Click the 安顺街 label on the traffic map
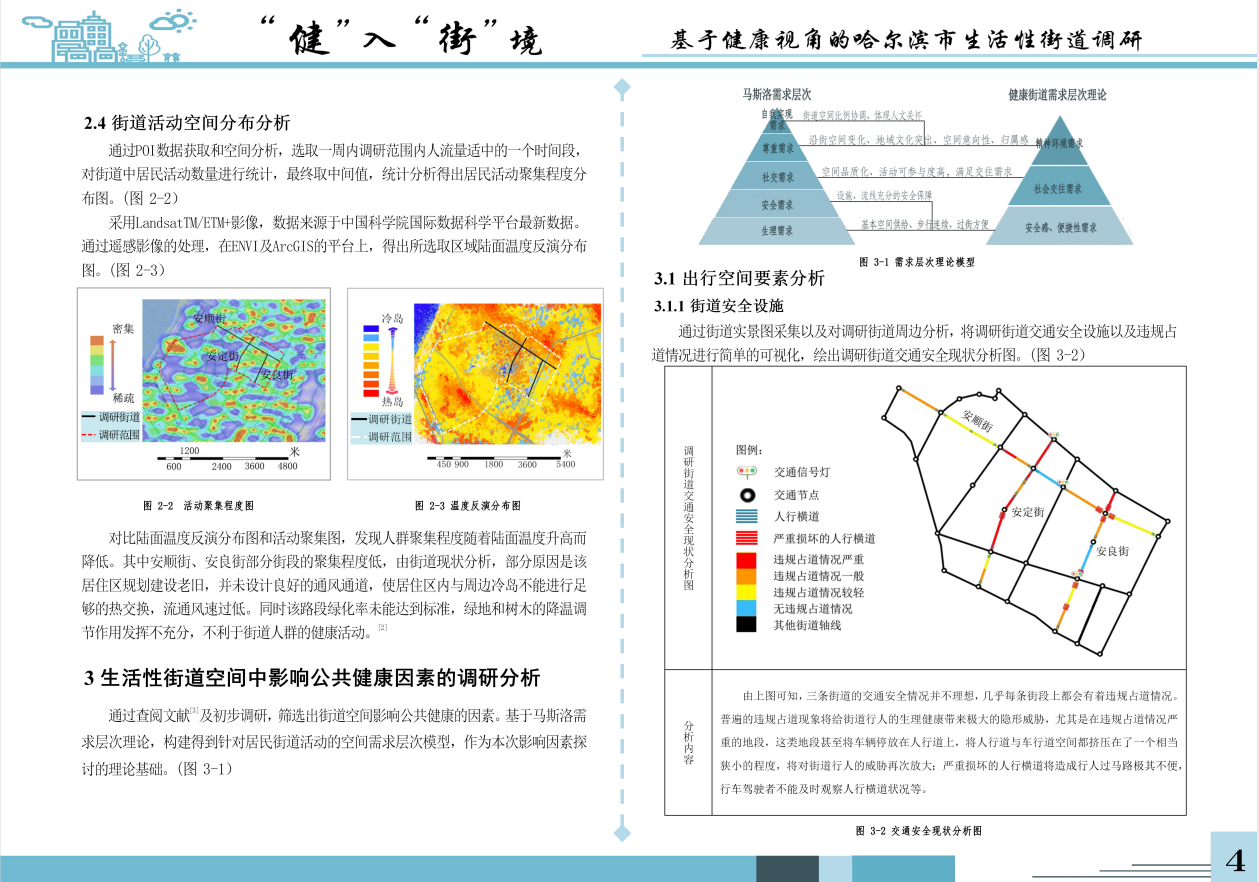This screenshot has height=882, width=1259. tap(977, 420)
